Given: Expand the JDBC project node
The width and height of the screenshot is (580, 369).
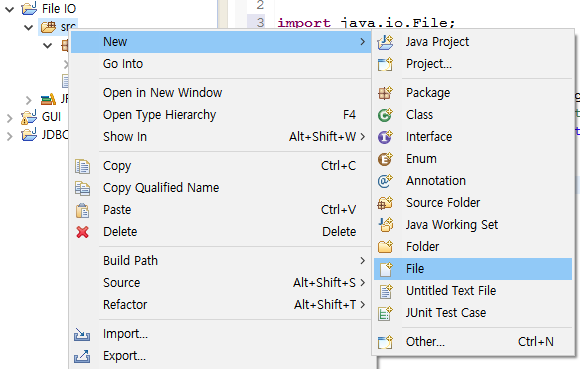Looking at the screenshot, I should coord(10,136).
